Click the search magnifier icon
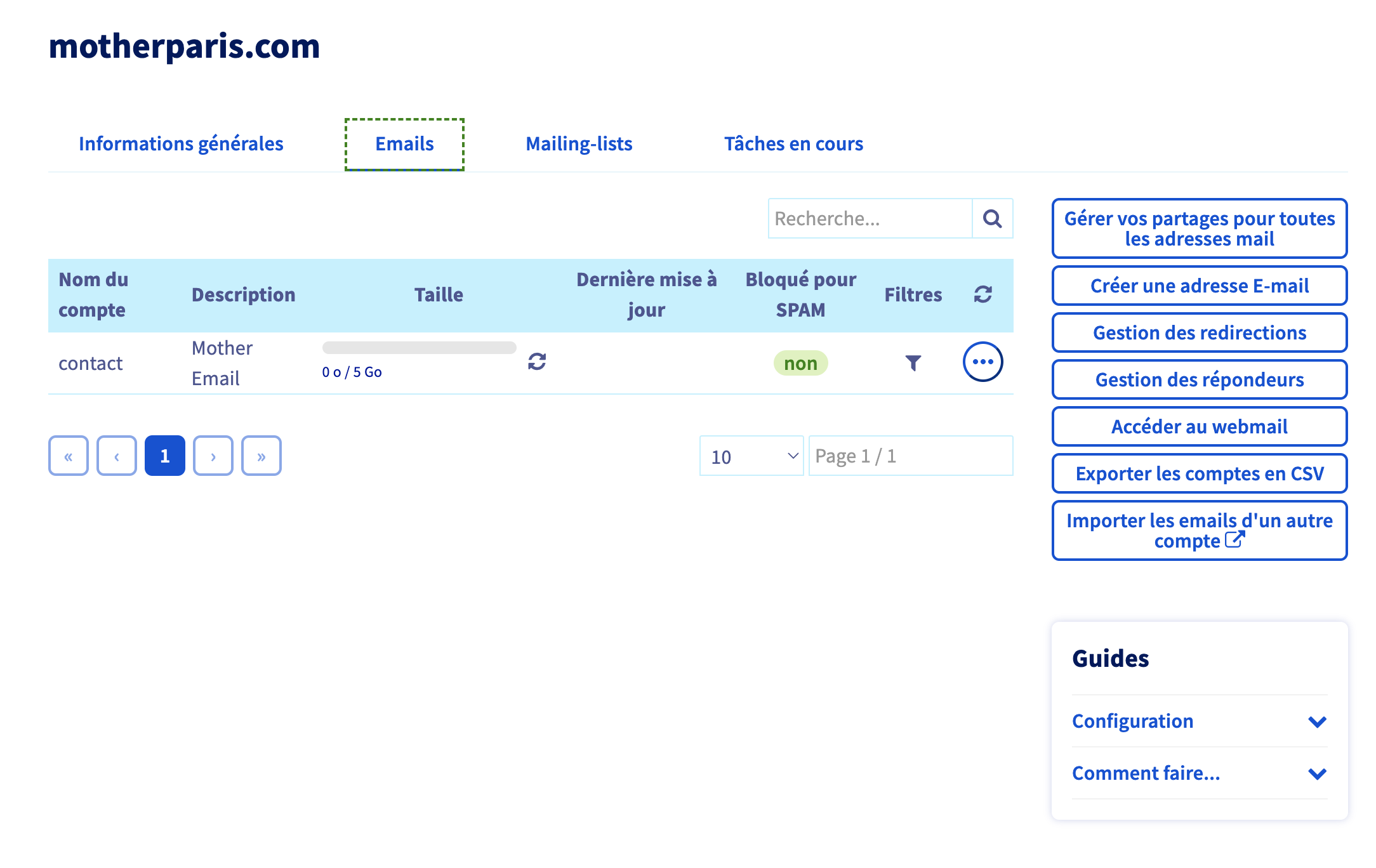The height and width of the screenshot is (868, 1376). (992, 219)
